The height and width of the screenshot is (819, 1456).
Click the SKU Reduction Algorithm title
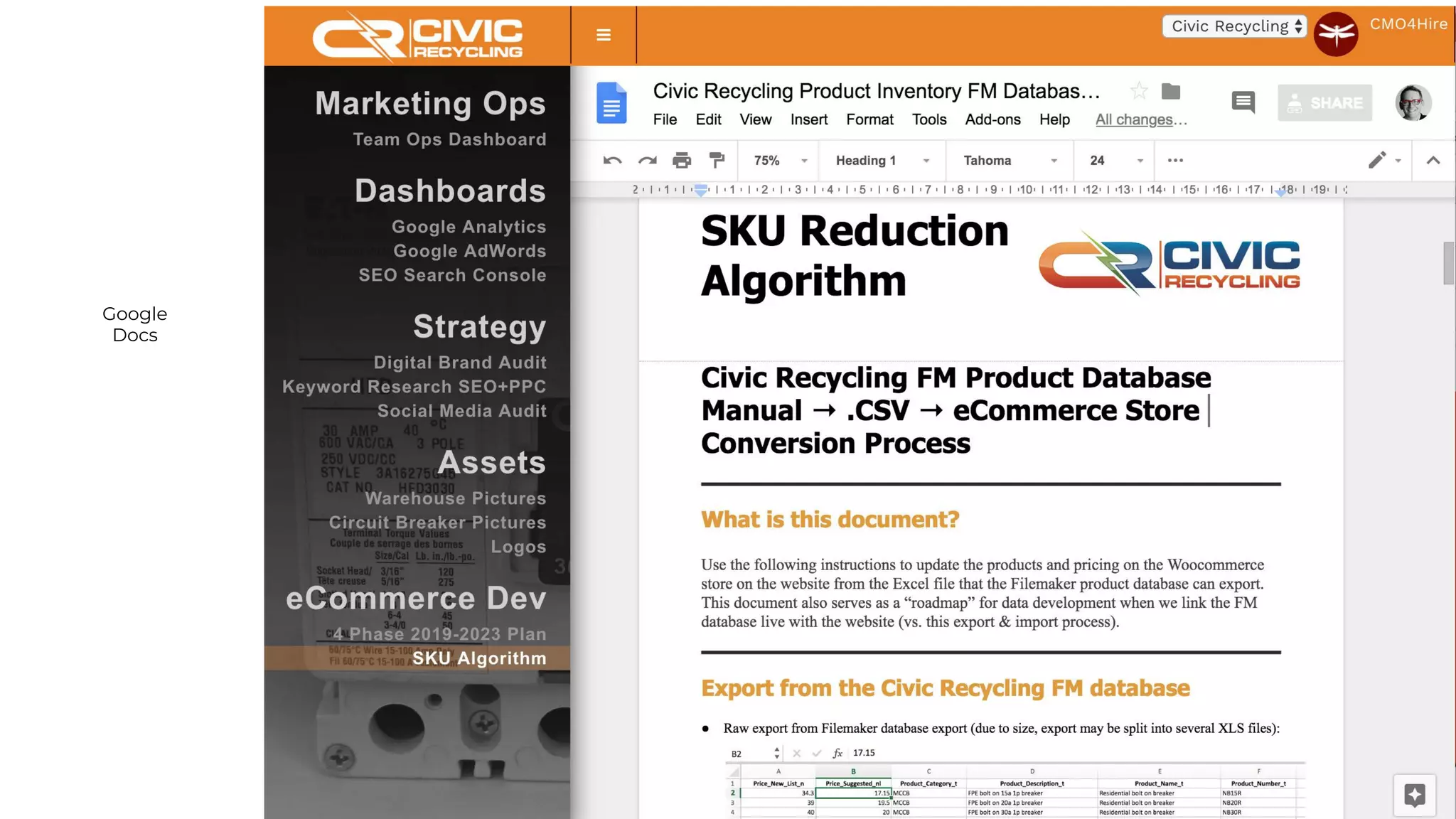point(854,256)
